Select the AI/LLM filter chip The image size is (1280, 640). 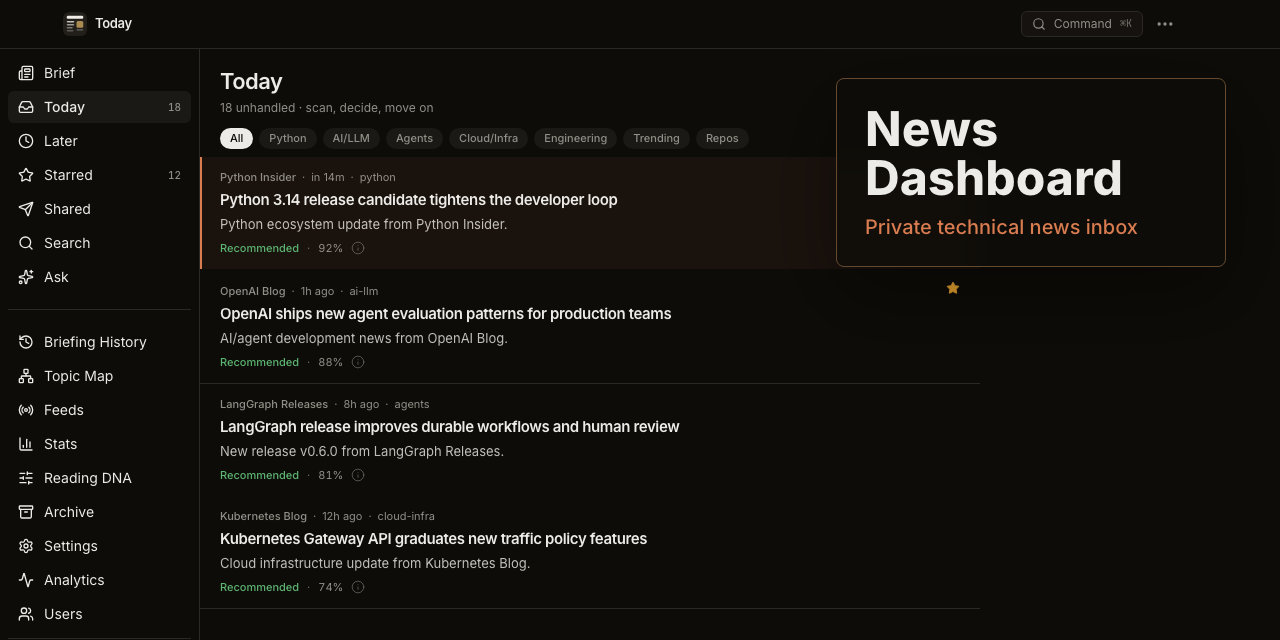point(351,138)
